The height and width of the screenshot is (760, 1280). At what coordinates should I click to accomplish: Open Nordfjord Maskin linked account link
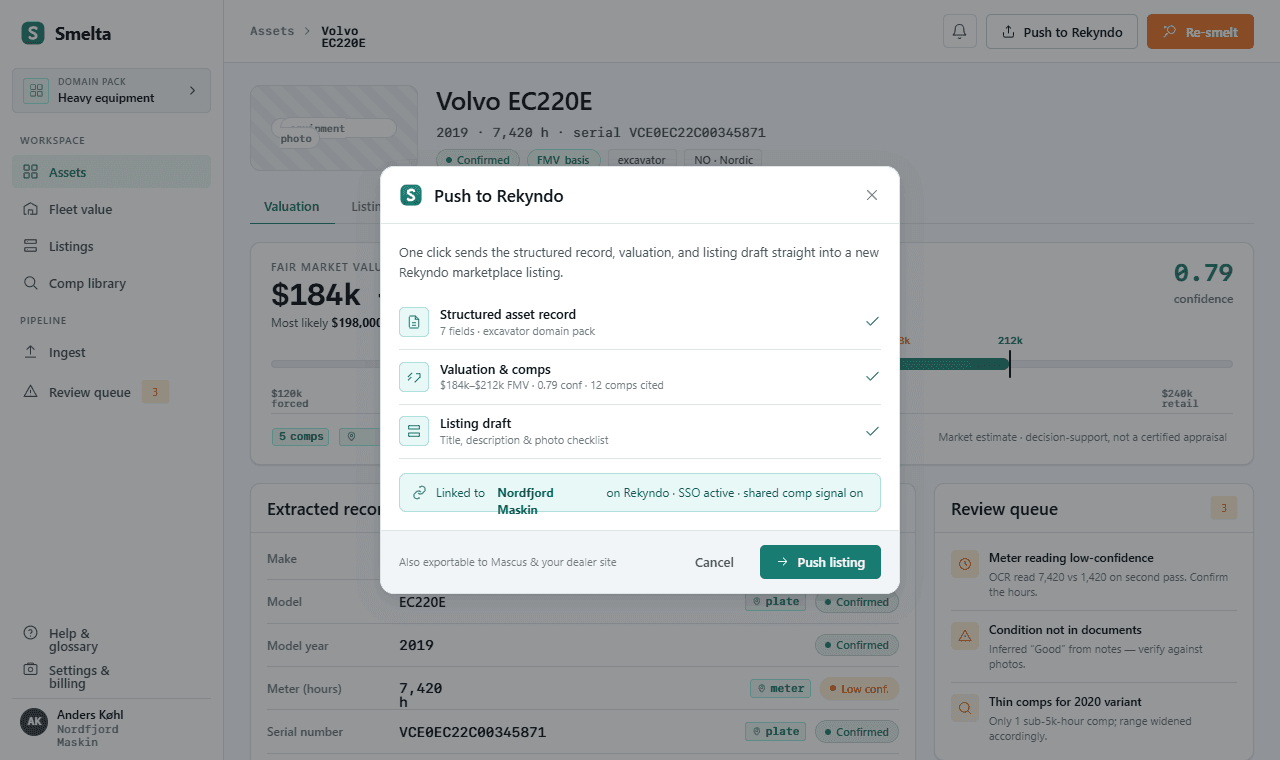[x=525, y=501]
